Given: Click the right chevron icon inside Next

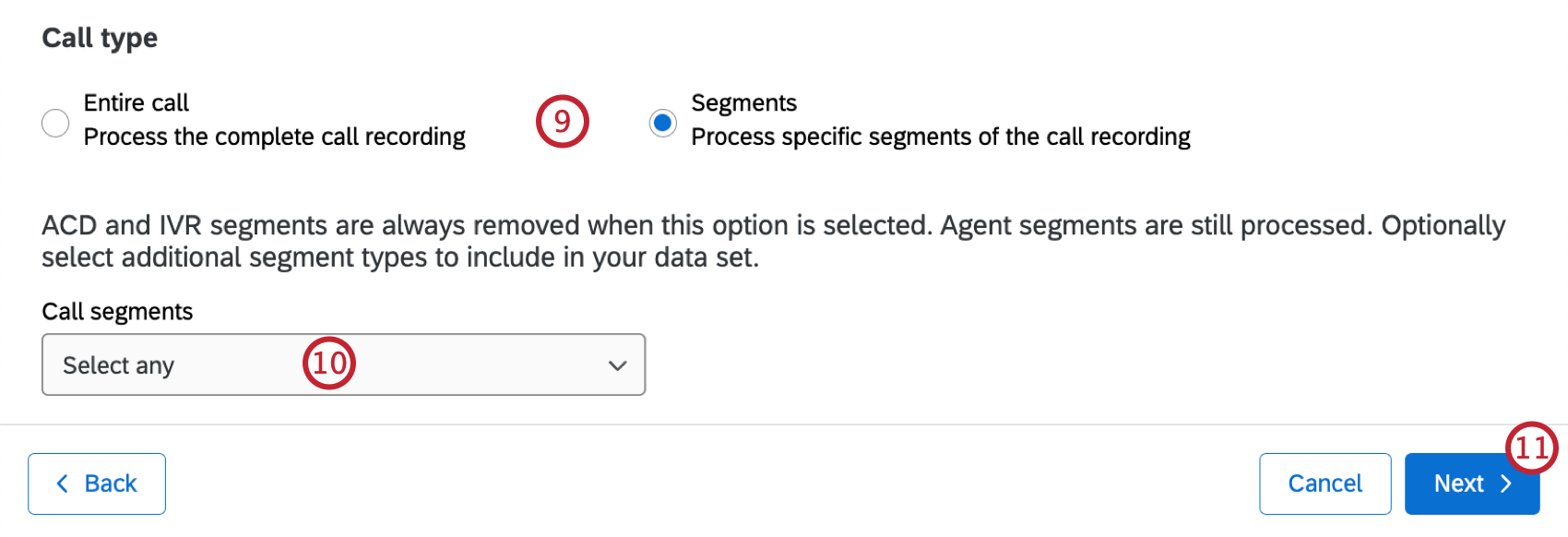Looking at the screenshot, I should [x=1506, y=483].
